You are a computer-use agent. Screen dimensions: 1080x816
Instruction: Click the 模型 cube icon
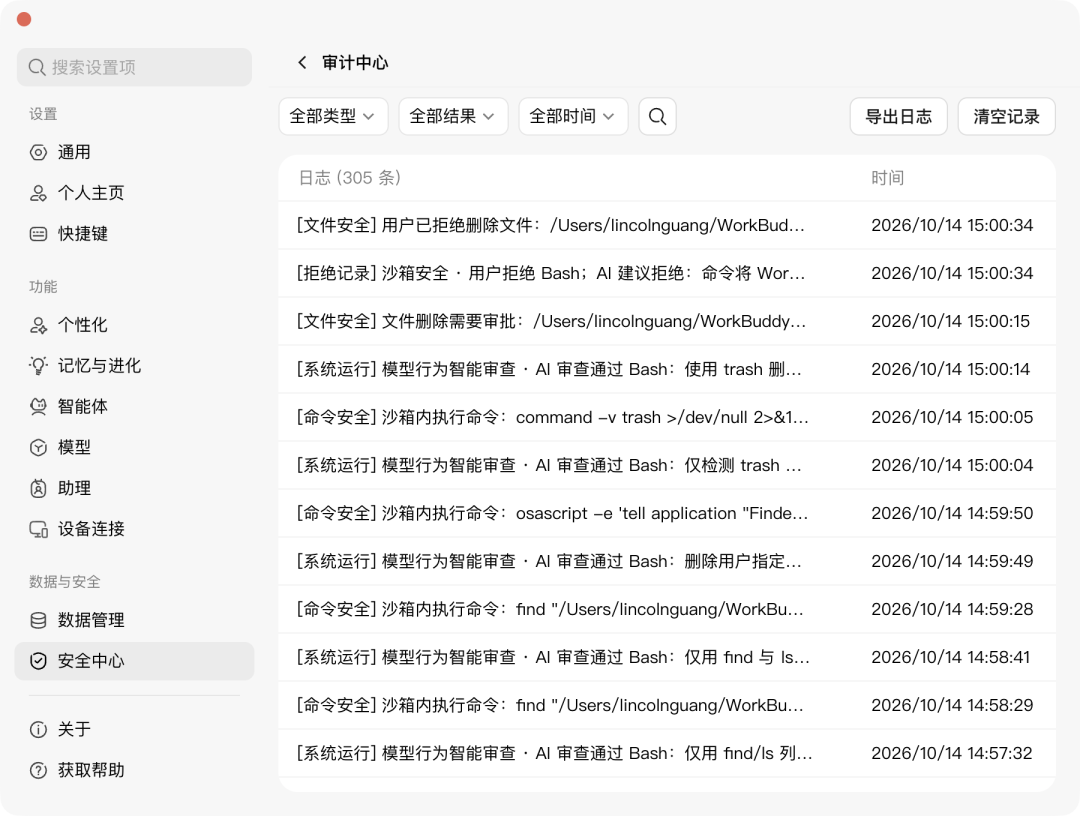[39, 448]
